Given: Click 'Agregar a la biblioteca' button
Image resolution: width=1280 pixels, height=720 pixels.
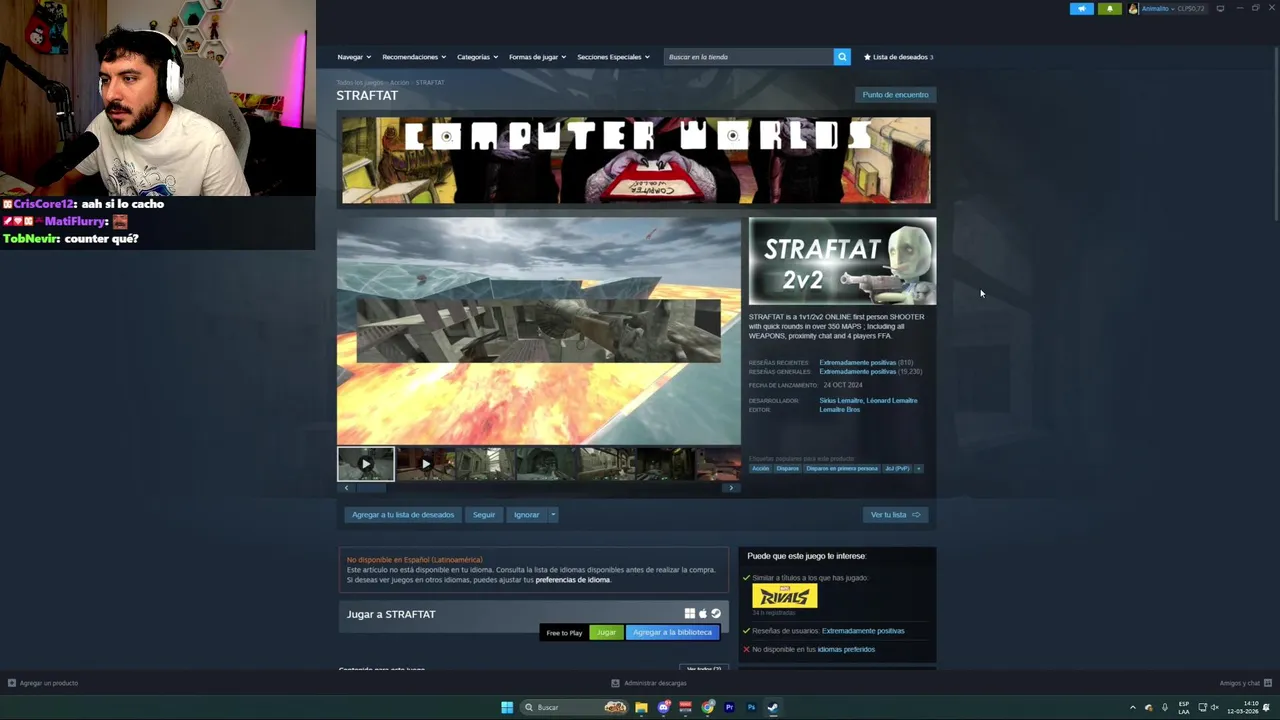Looking at the screenshot, I should tap(672, 632).
